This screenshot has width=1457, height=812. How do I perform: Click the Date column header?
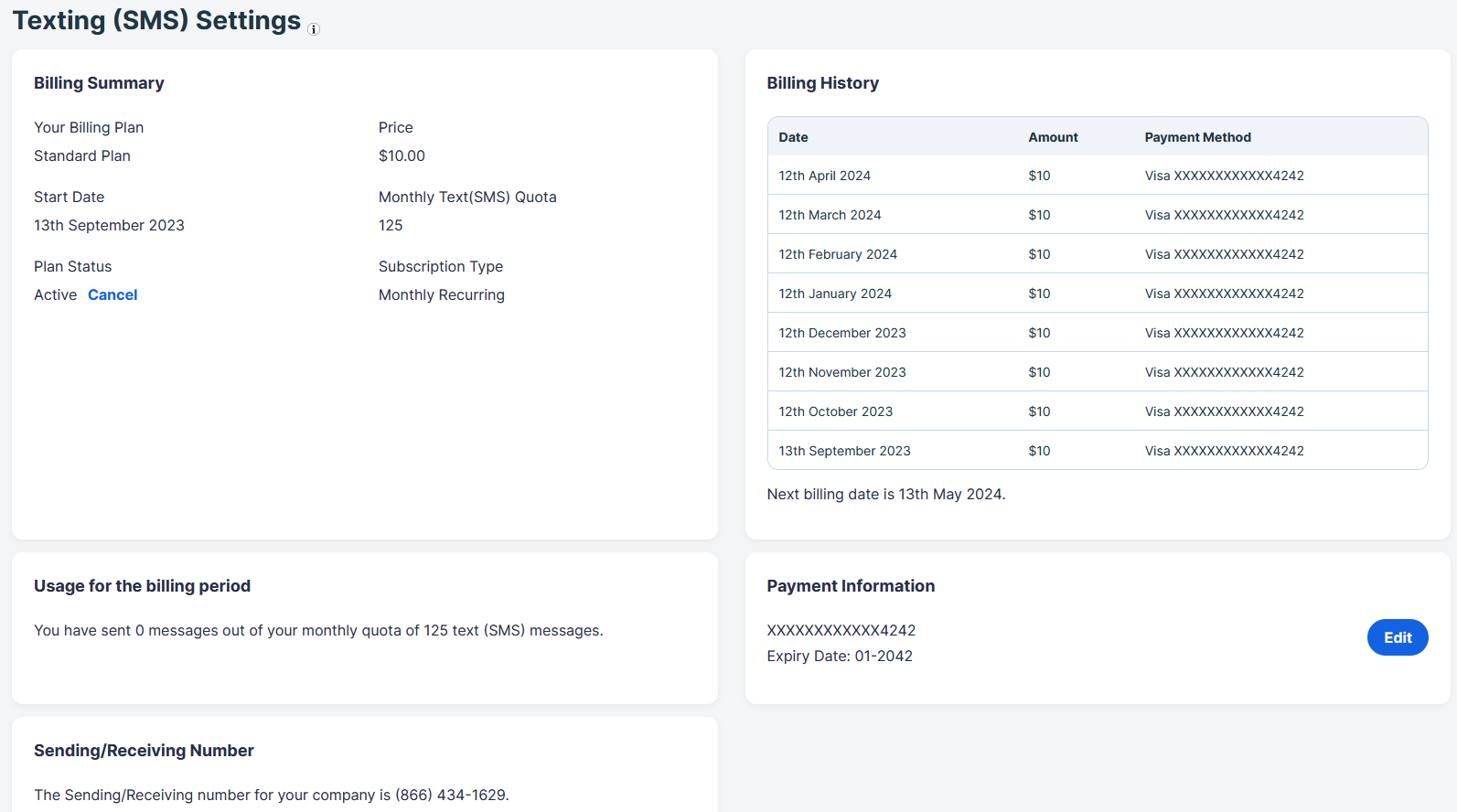tap(793, 137)
